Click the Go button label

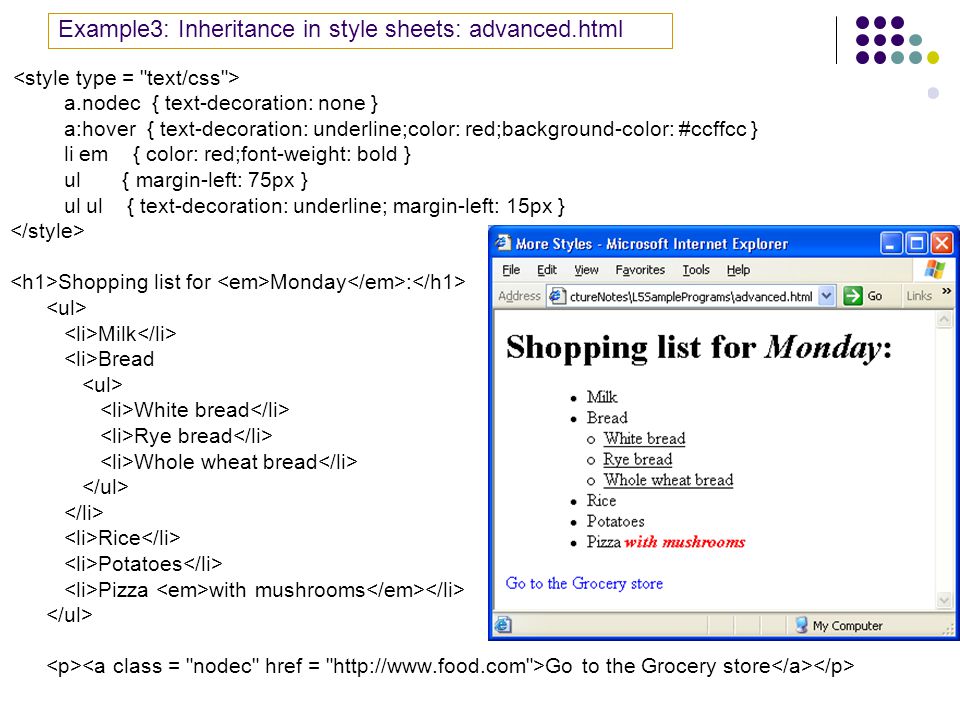coord(875,296)
